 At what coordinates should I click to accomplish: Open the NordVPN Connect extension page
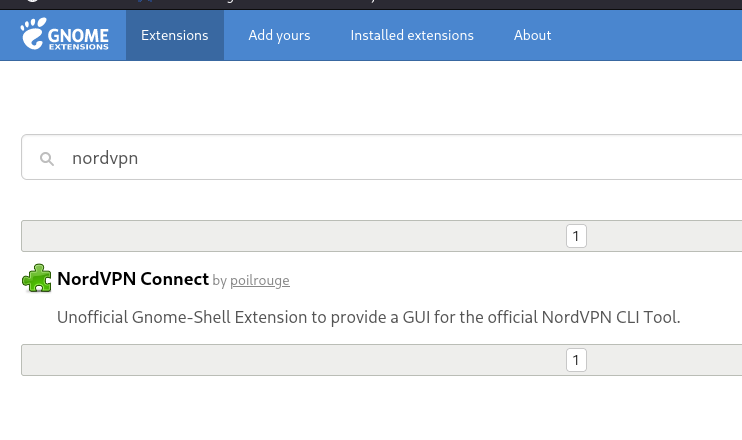pyautogui.click(x=133, y=279)
